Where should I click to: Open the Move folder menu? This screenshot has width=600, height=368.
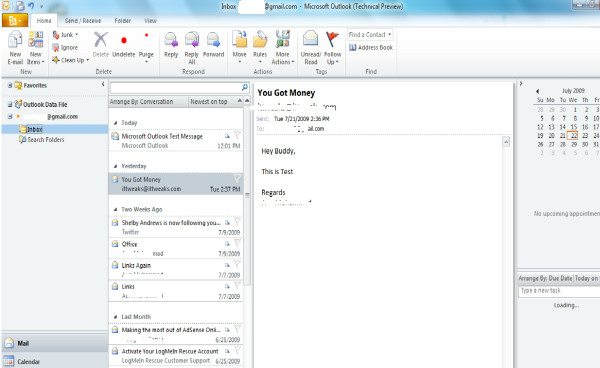240,47
